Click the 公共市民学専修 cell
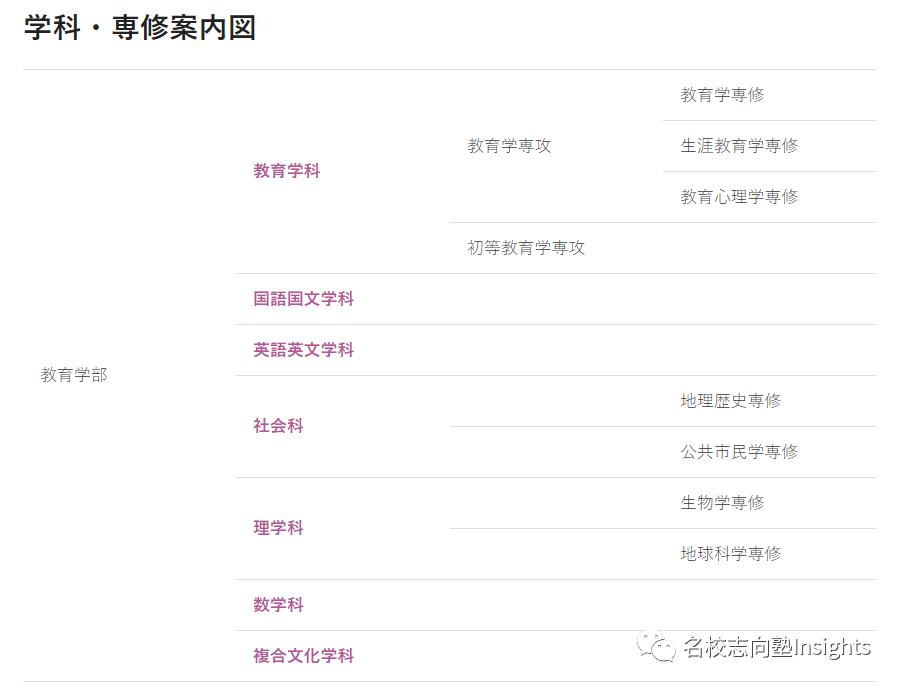This screenshot has width=899, height=688. pos(740,452)
